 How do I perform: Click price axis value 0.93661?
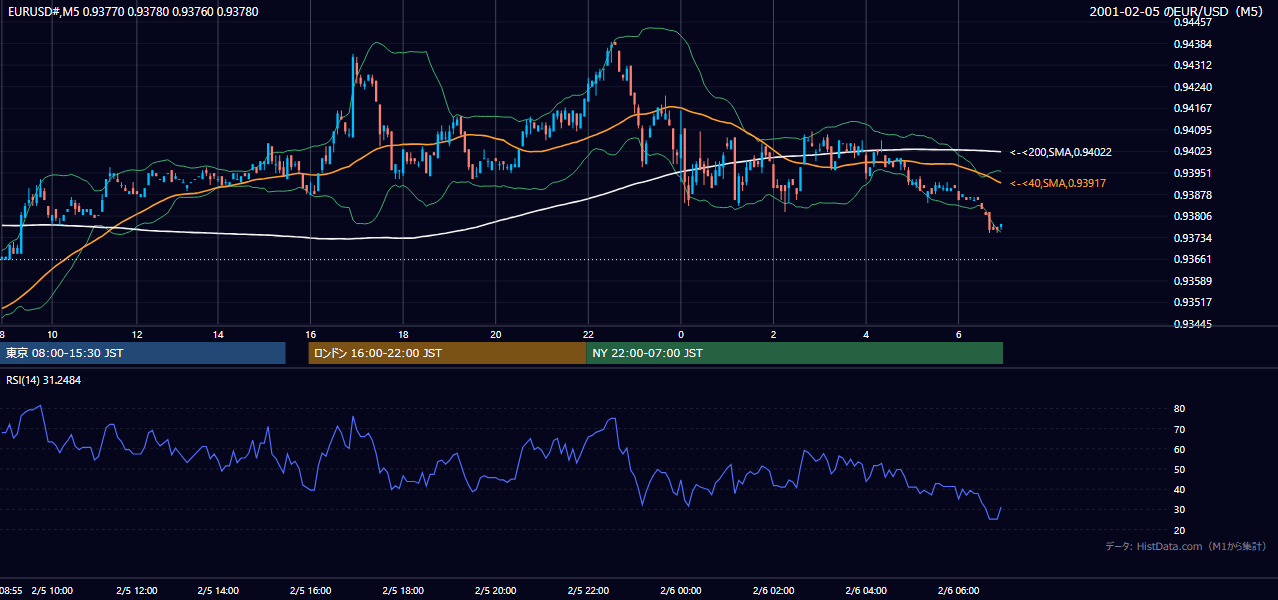tap(1194, 259)
